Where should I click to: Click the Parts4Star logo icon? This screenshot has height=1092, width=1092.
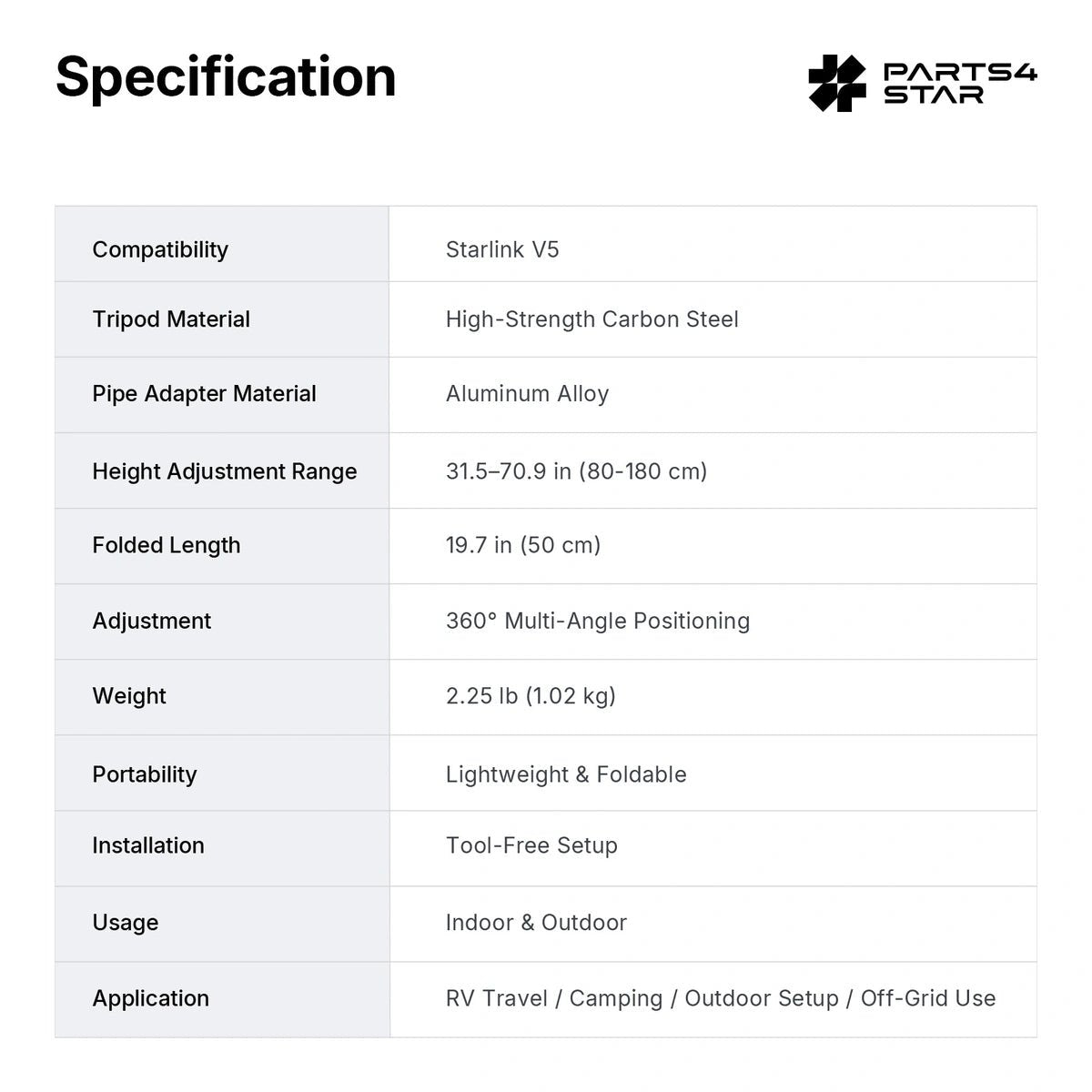tap(837, 83)
